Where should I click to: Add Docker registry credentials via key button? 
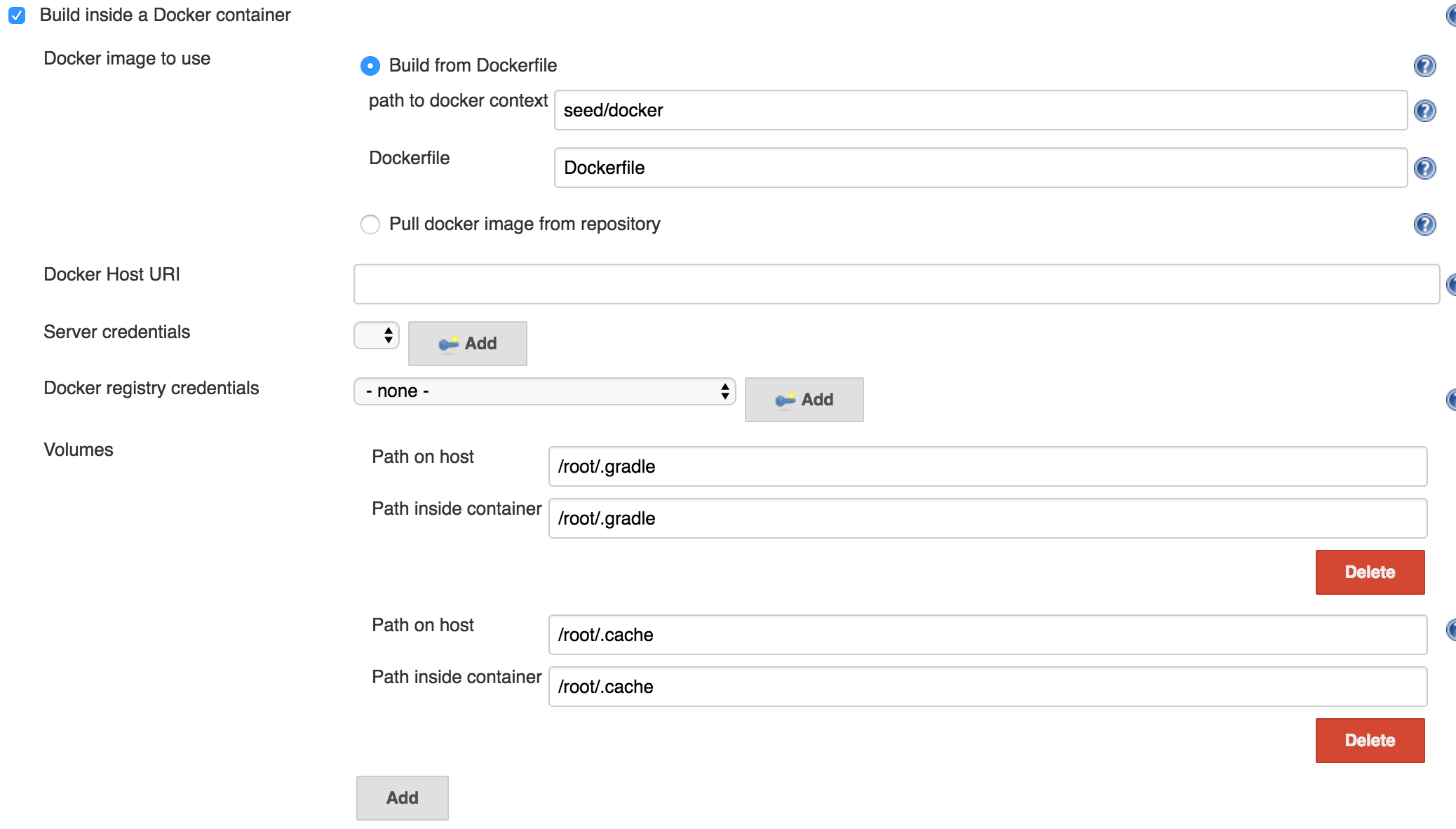click(804, 400)
